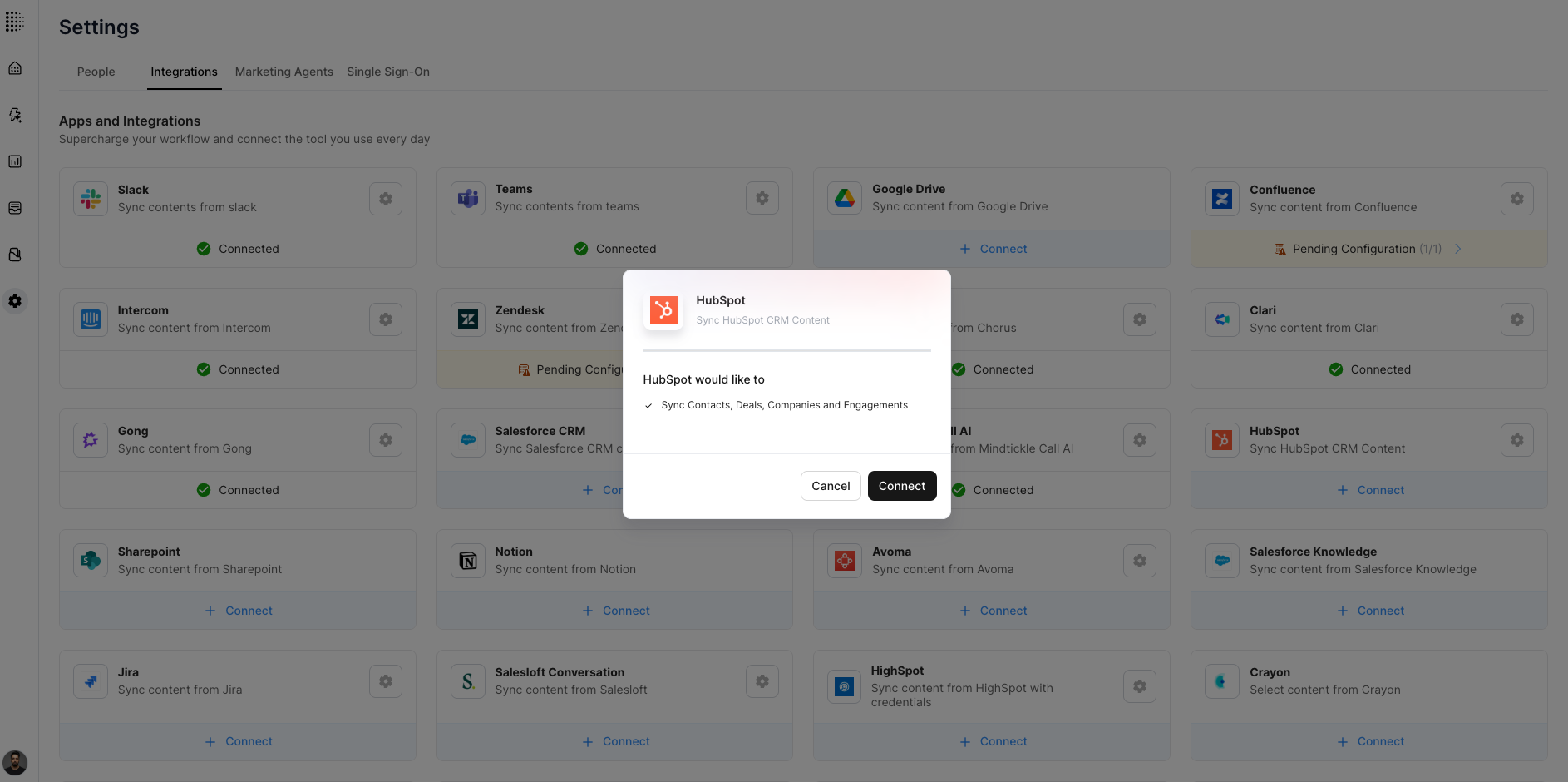
Task: Click the Salesloft Conversation logo icon
Action: pyautogui.click(x=468, y=681)
